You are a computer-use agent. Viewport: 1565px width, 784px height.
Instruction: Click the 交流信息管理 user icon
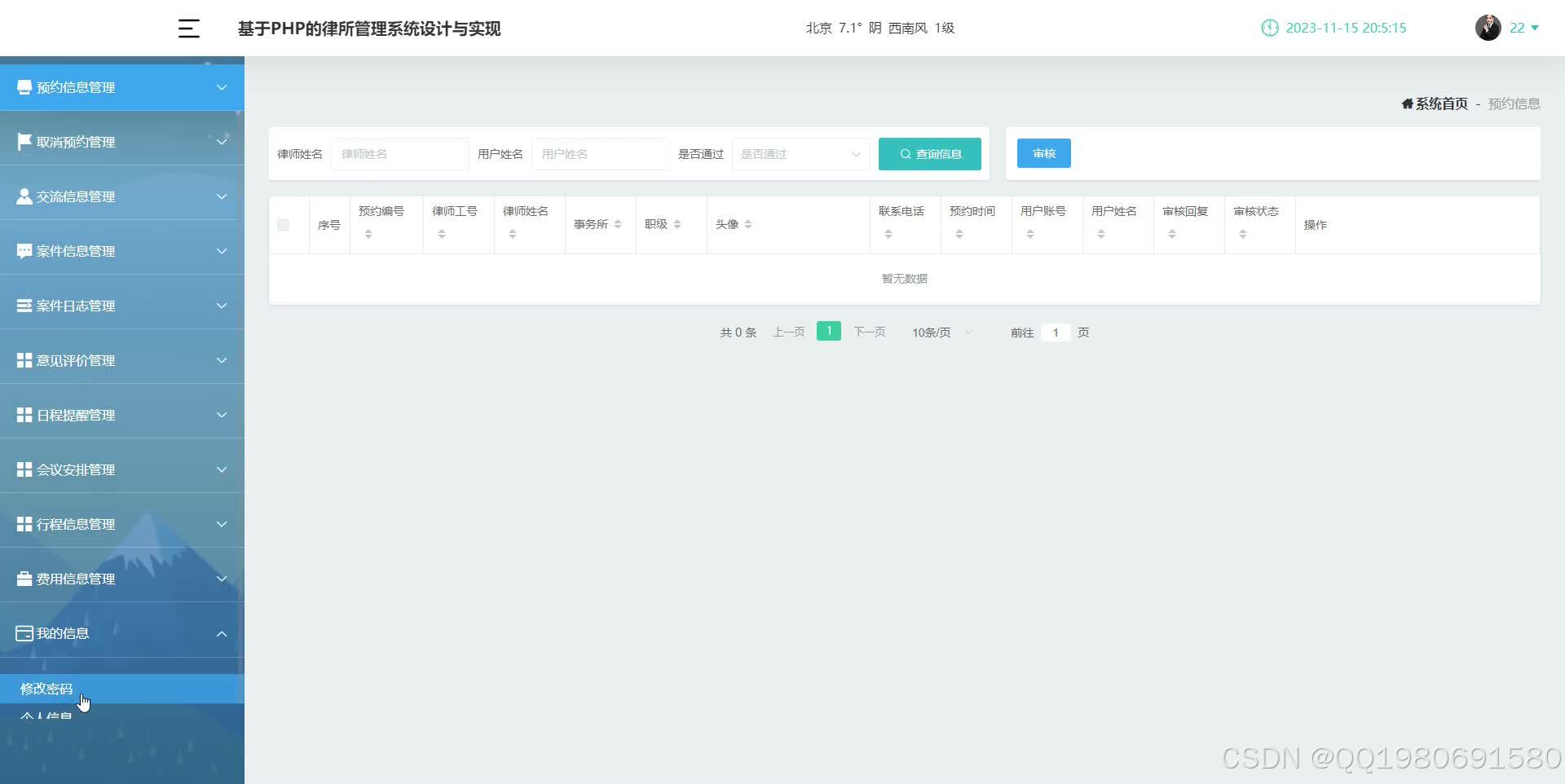click(22, 195)
